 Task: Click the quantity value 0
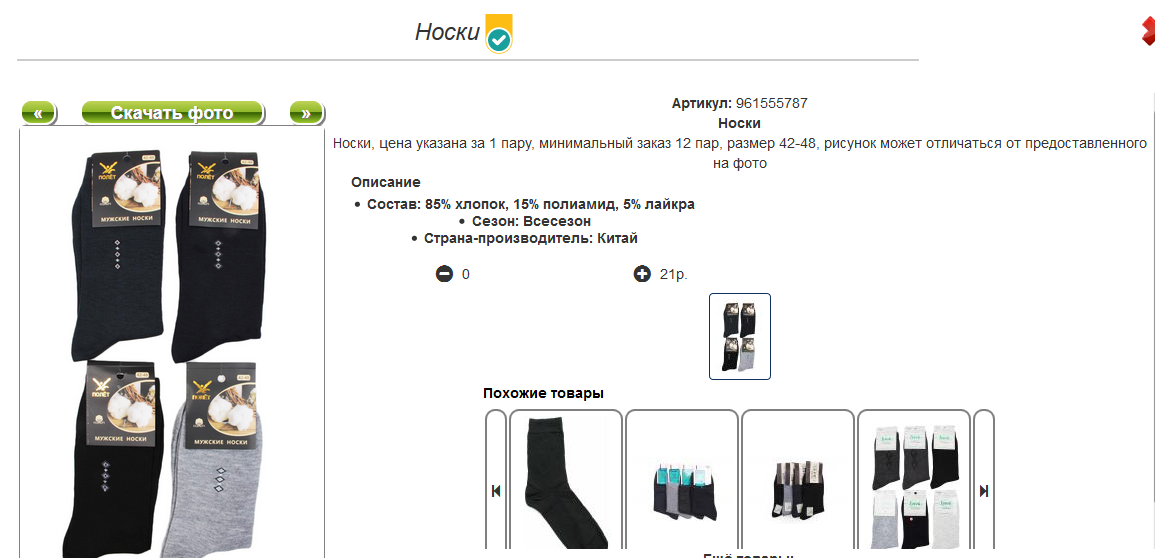[x=466, y=275]
